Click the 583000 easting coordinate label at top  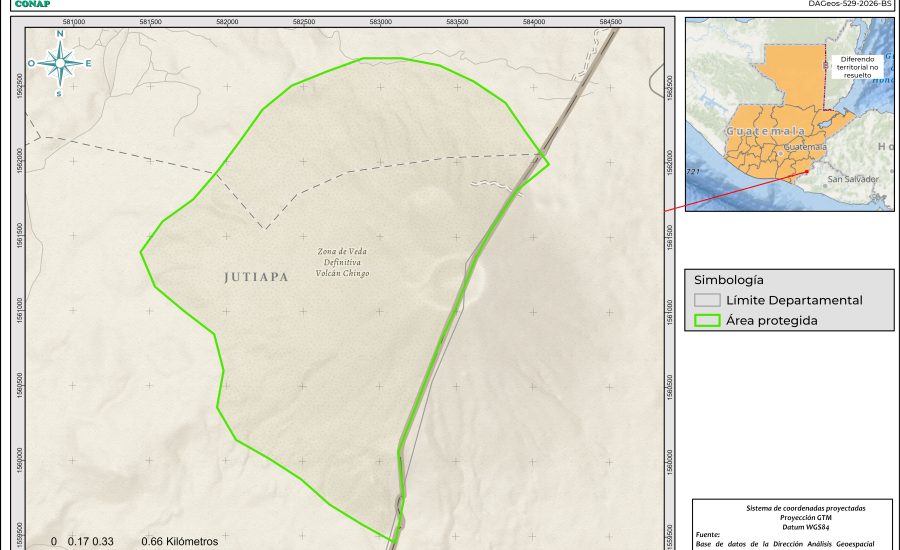click(380, 20)
